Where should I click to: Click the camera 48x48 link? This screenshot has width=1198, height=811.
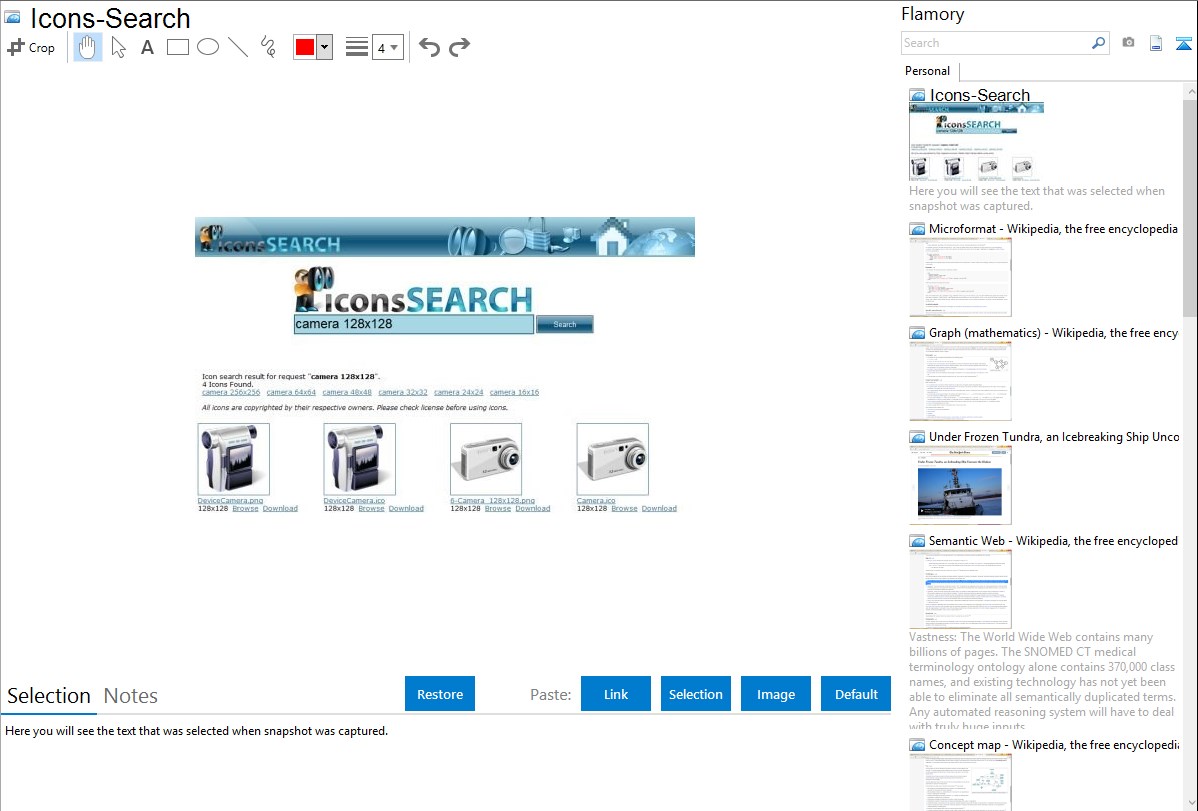(x=347, y=392)
